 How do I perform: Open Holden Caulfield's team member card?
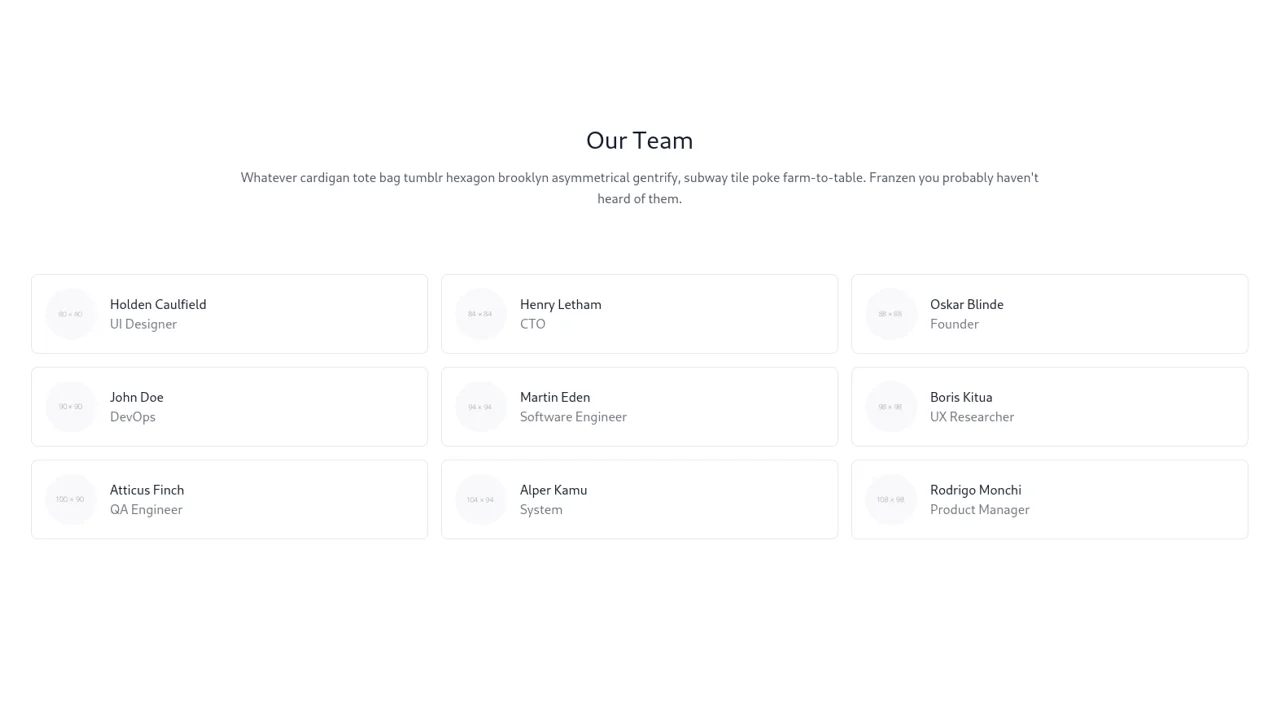pos(229,313)
